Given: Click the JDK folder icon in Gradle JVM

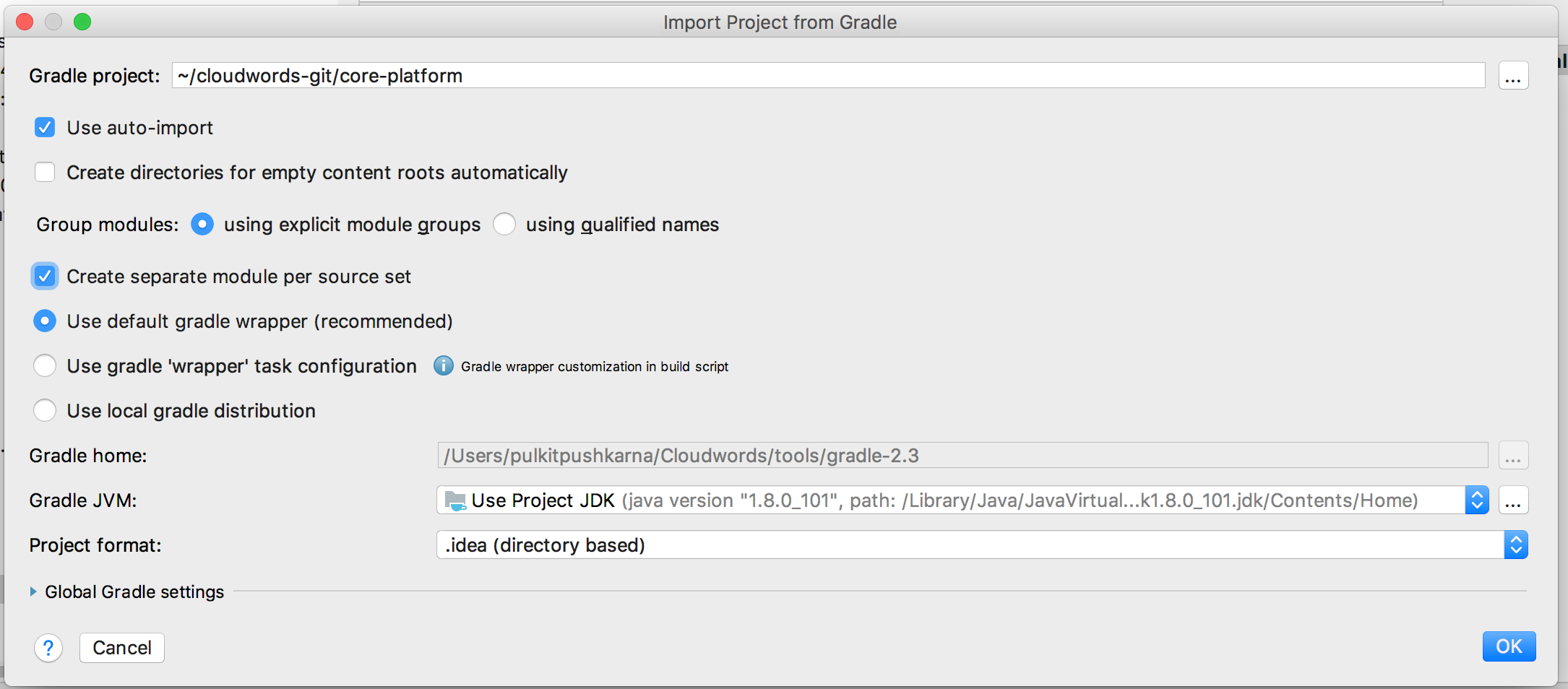Looking at the screenshot, I should click(x=455, y=500).
